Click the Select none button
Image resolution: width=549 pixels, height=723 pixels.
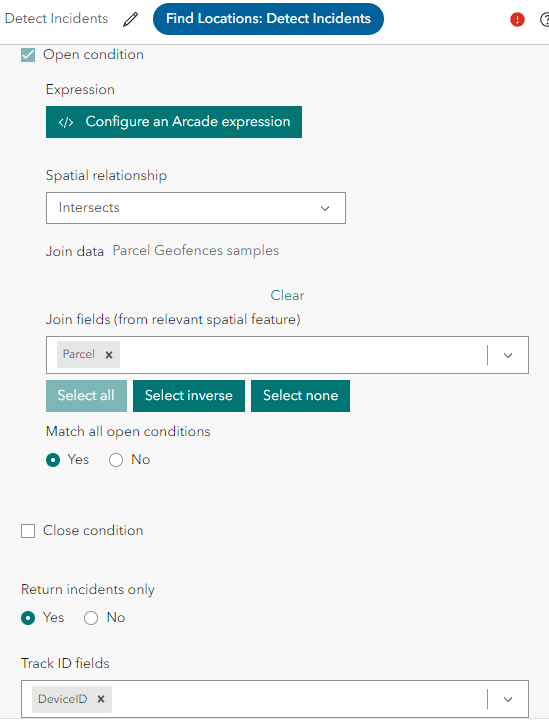click(x=301, y=396)
